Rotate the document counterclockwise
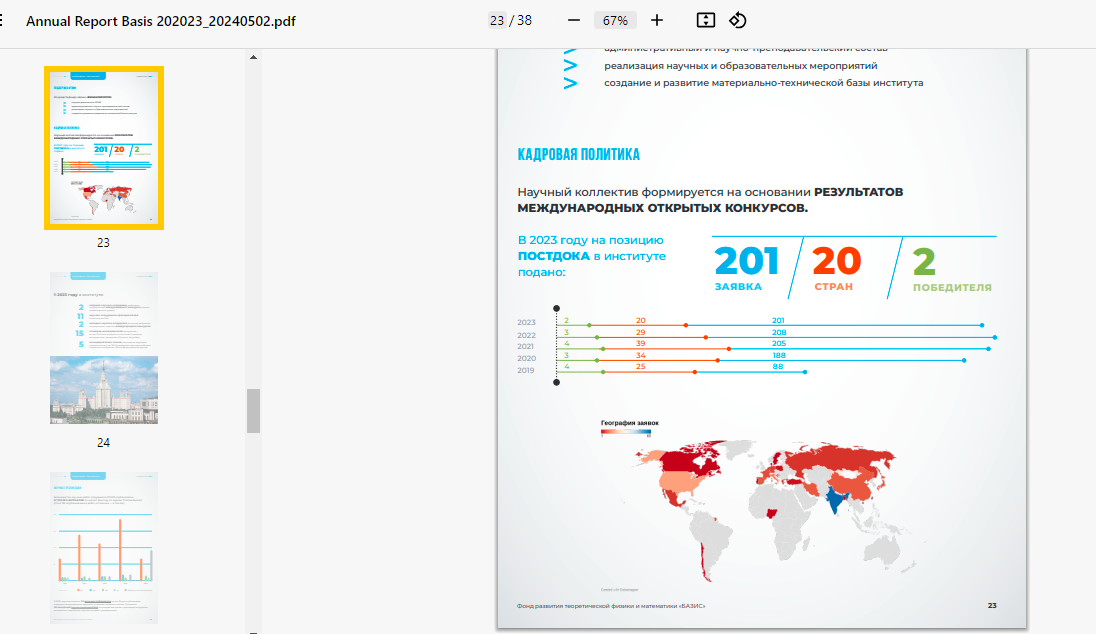Screen dimensions: 1096x634 click(x=738, y=20)
